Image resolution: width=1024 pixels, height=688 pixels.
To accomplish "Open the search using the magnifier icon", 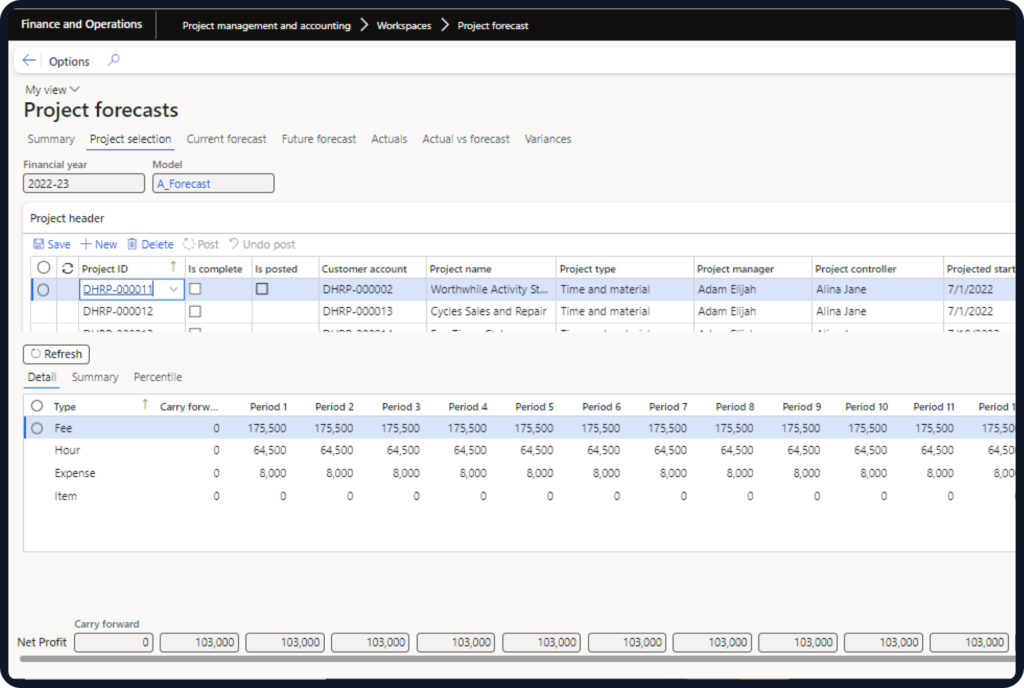I will point(115,60).
